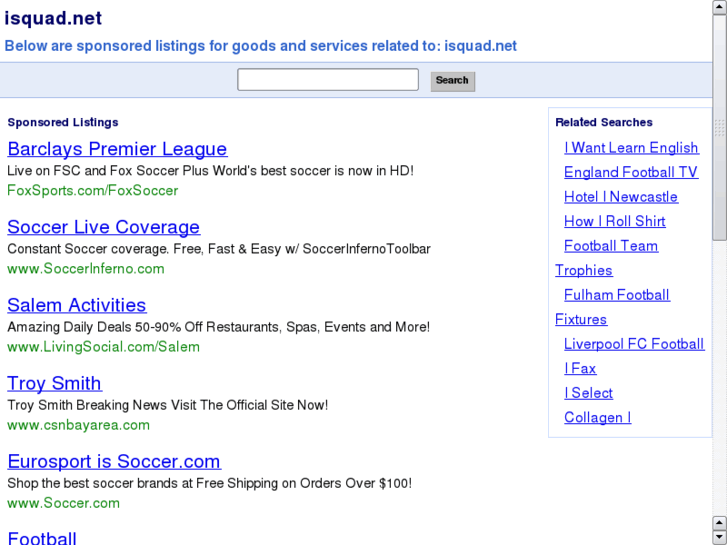Screen dimensions: 727x545
Task: Visit the www.LivingSocial.com/Salem URL
Action: point(103,347)
